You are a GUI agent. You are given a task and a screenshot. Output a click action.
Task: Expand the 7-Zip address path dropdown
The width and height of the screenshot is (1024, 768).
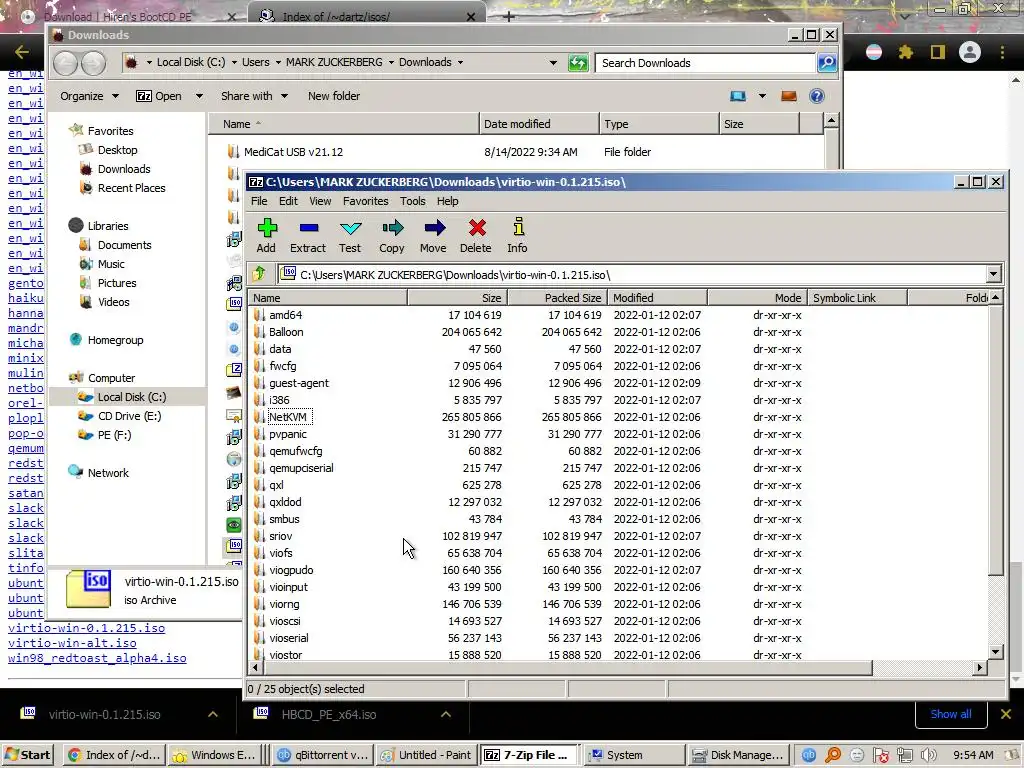tap(993, 274)
